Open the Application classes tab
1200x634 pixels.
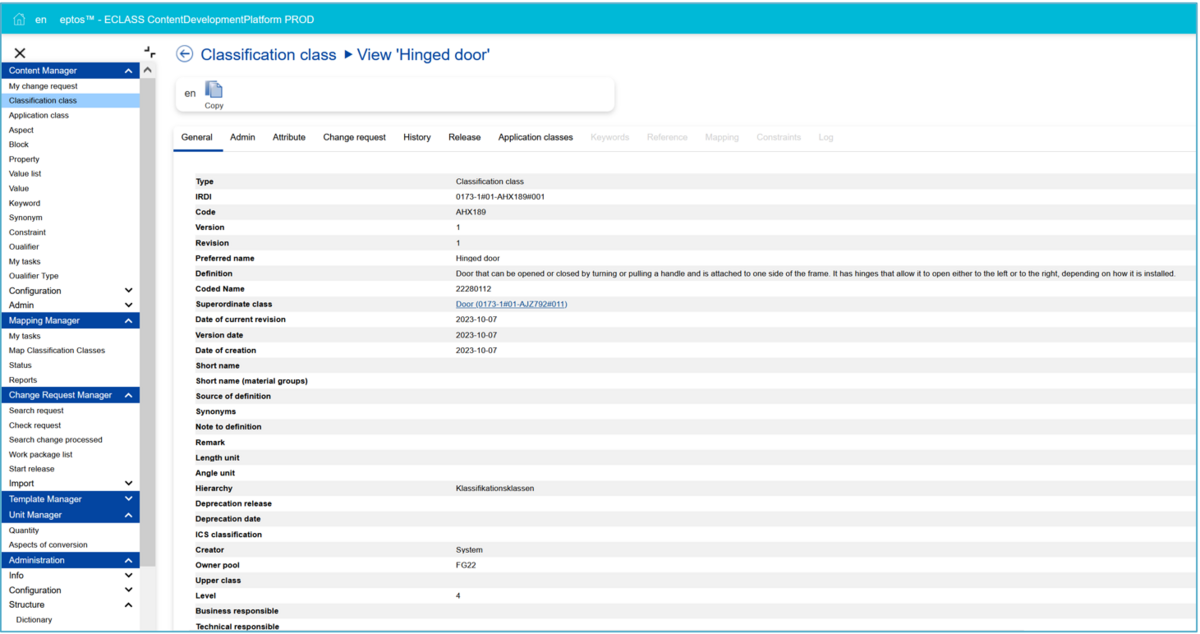click(x=535, y=137)
